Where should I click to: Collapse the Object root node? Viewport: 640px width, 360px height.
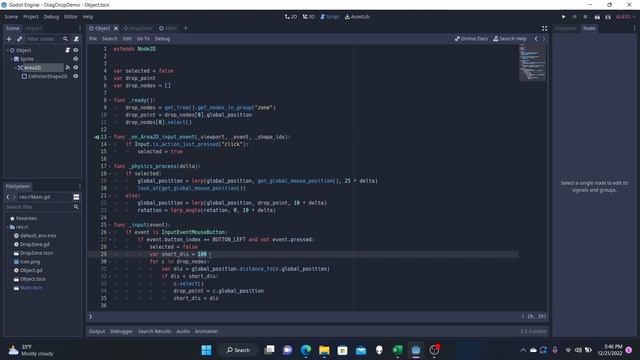(x=7, y=50)
